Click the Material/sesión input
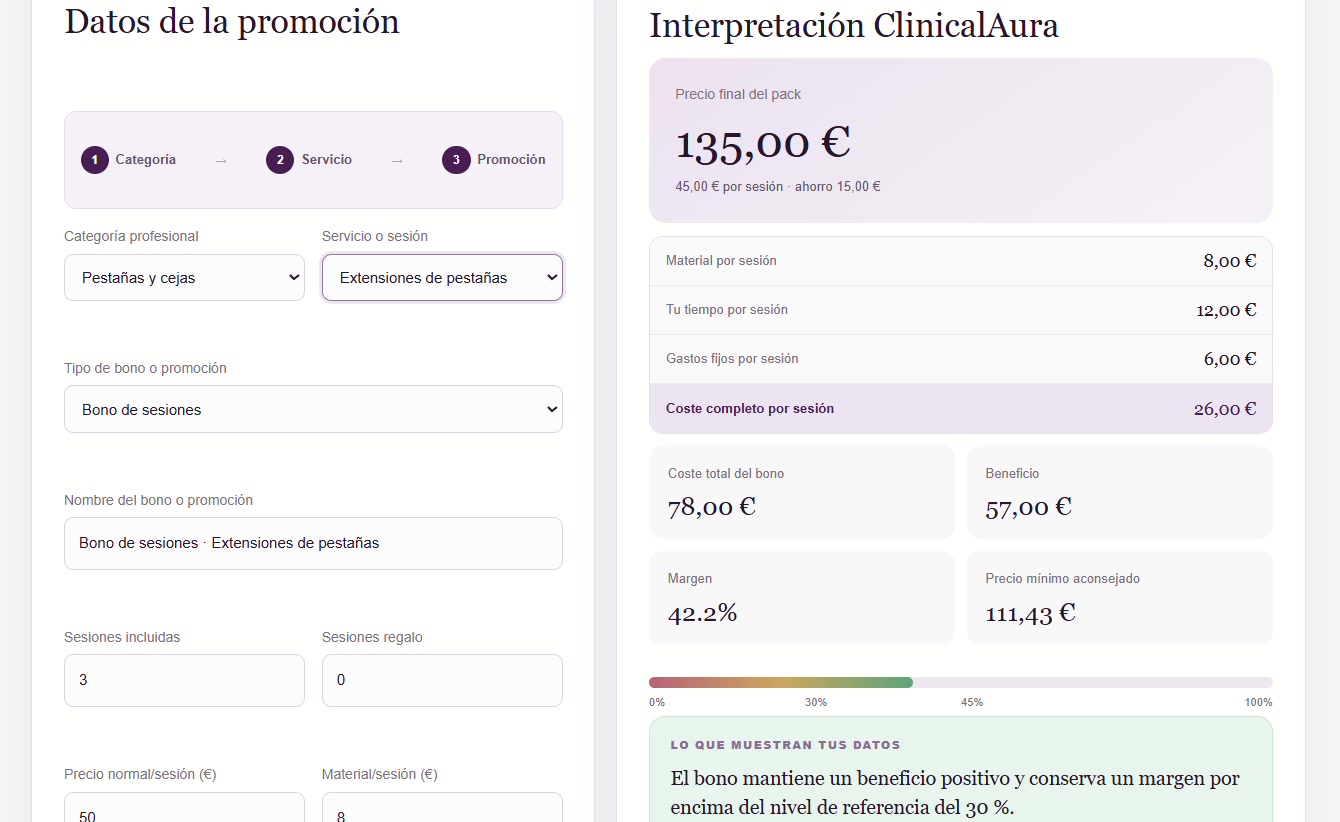Image resolution: width=1340 pixels, height=822 pixels. 442,808
